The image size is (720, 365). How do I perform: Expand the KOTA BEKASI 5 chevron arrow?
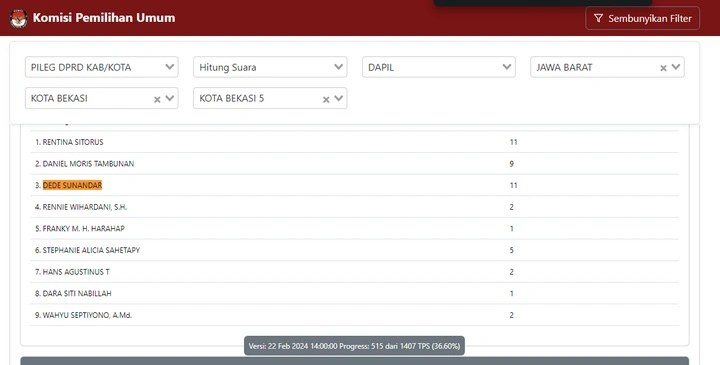click(338, 98)
